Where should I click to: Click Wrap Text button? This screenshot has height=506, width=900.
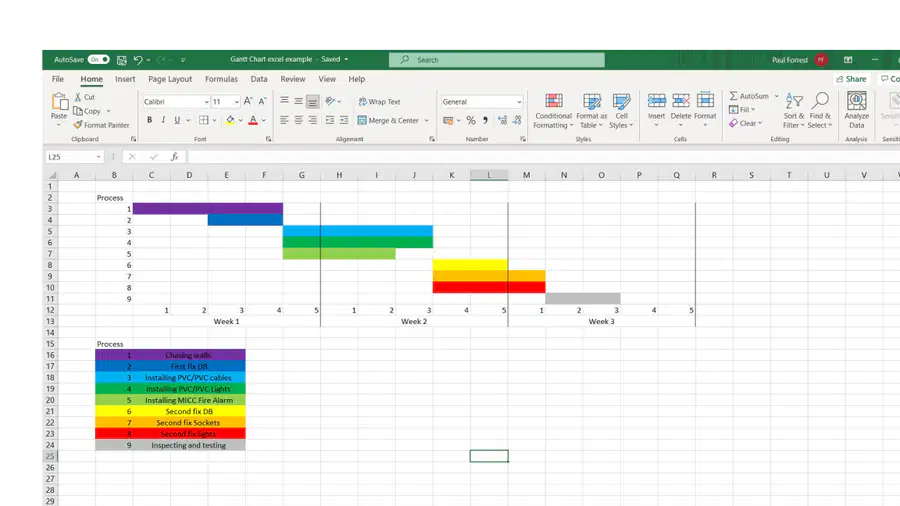click(379, 102)
